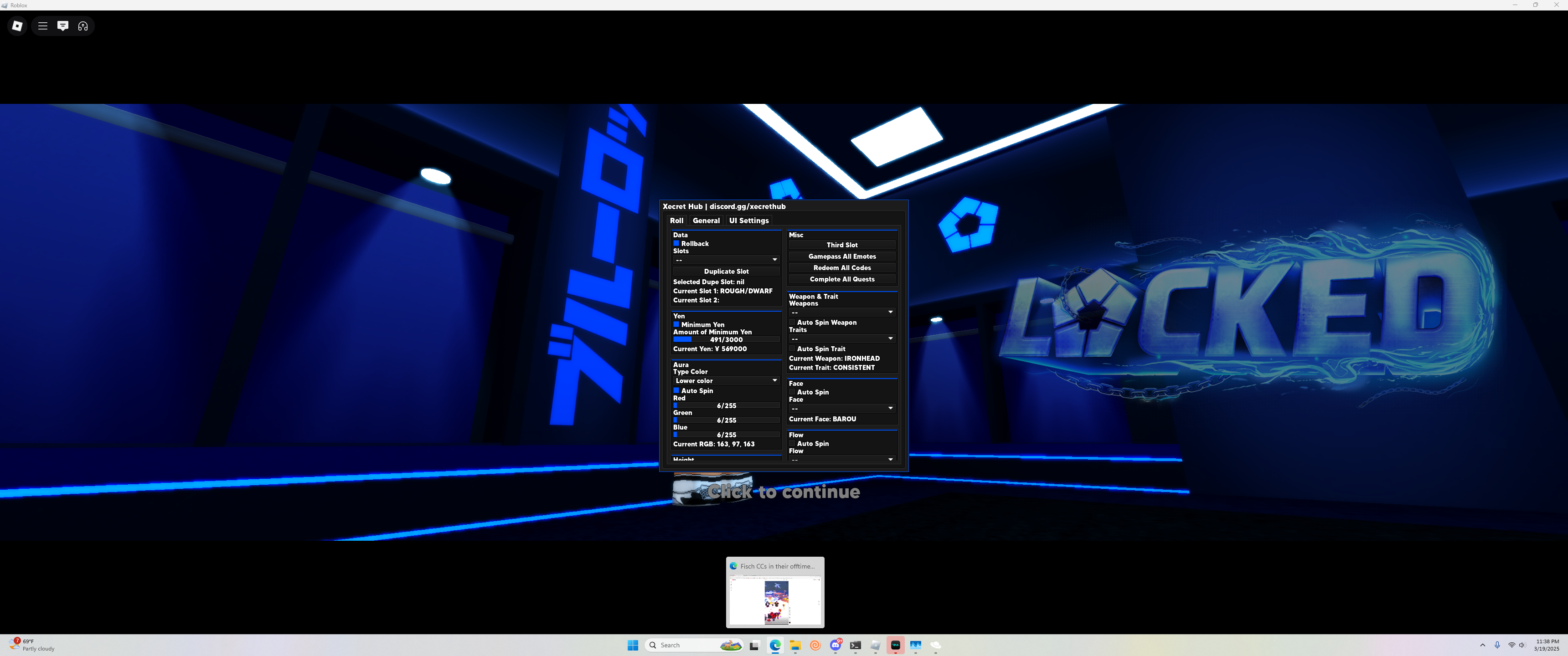Screen dimensions: 1568x656
Task: Switch to the Roll tab
Action: point(676,220)
